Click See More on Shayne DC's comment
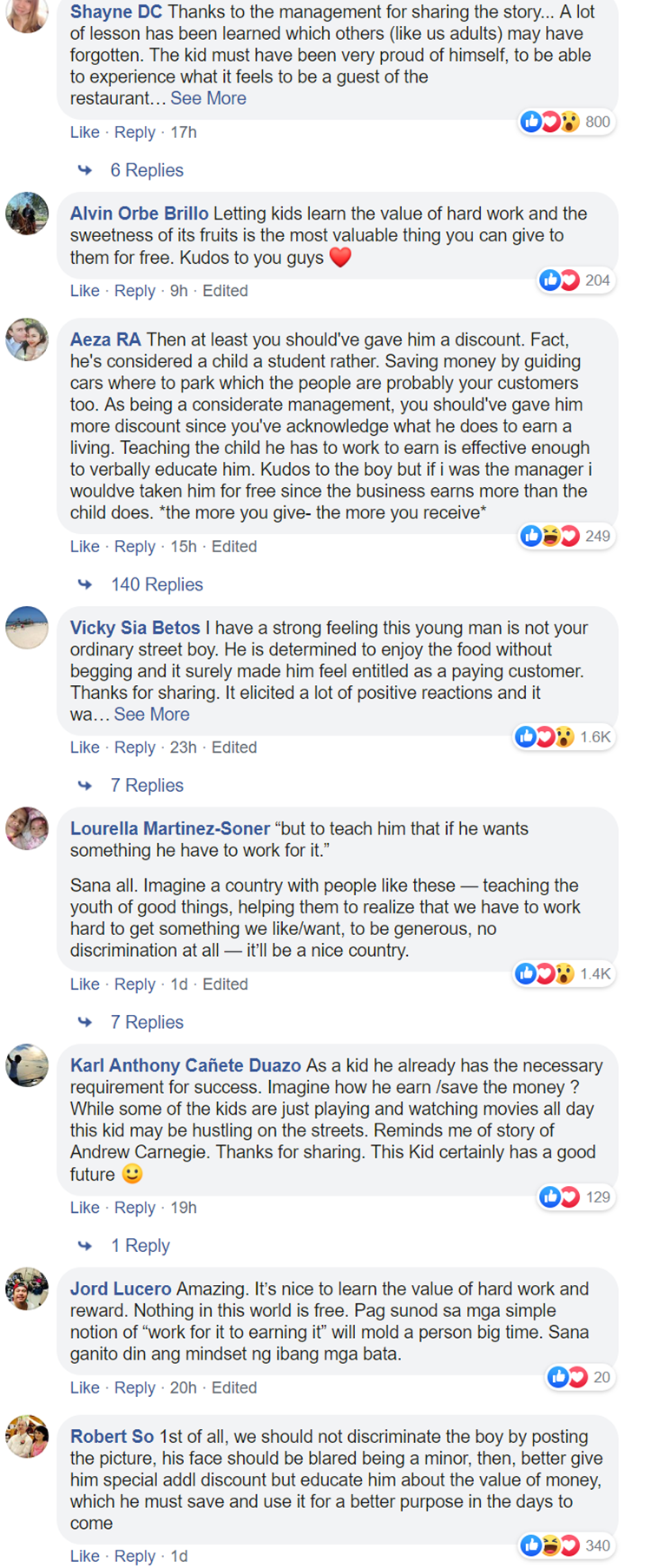This screenshot has width=651, height=1568. coord(208,98)
